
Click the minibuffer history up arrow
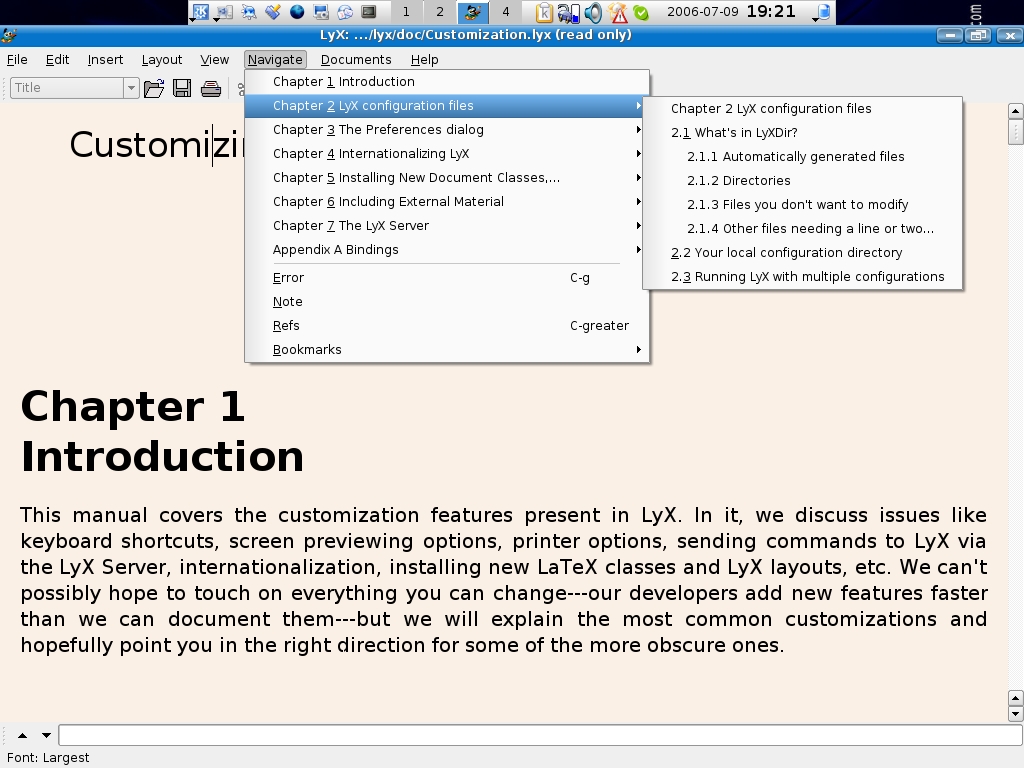(22, 736)
